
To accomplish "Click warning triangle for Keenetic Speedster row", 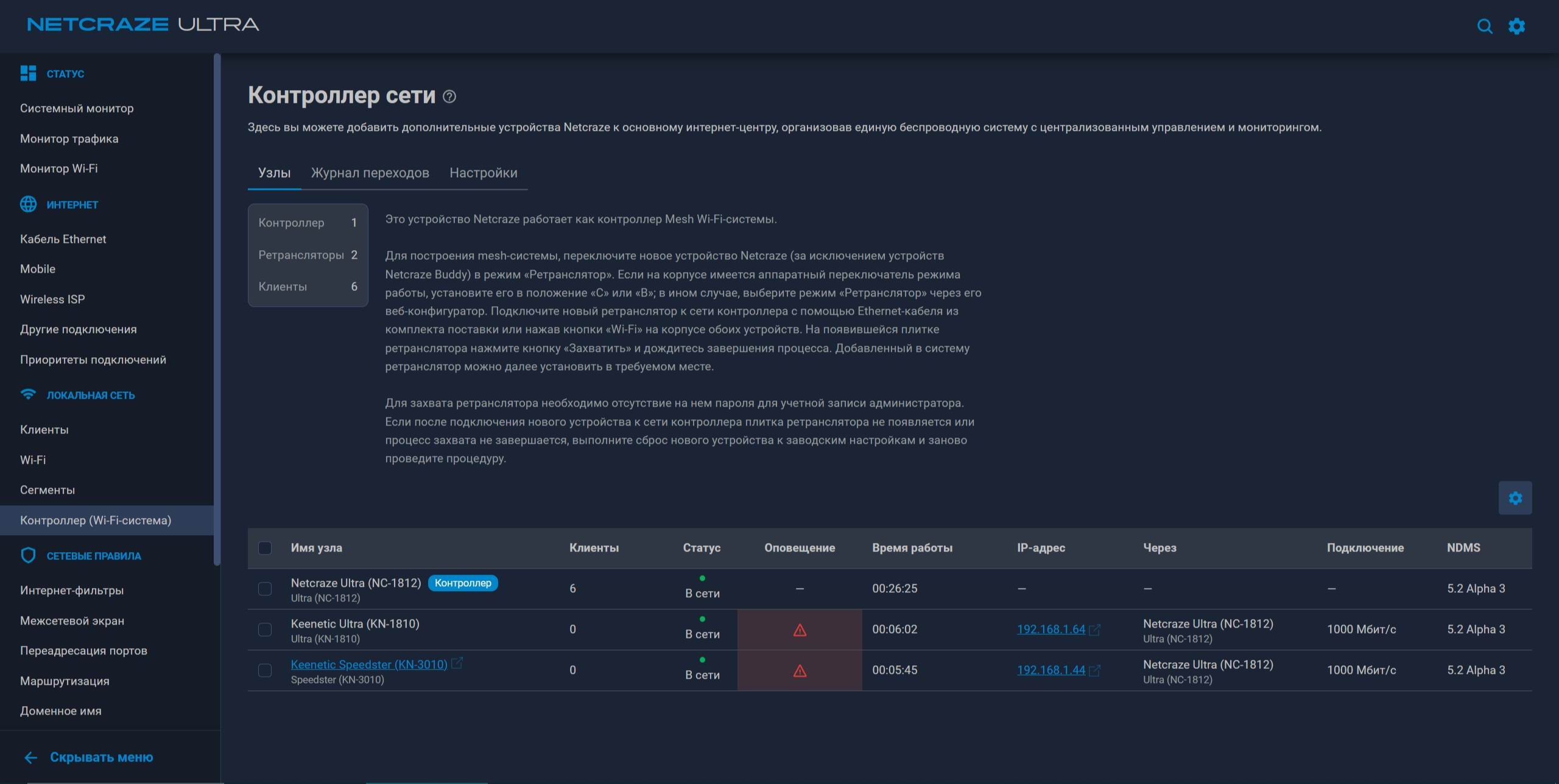I will tap(800, 671).
